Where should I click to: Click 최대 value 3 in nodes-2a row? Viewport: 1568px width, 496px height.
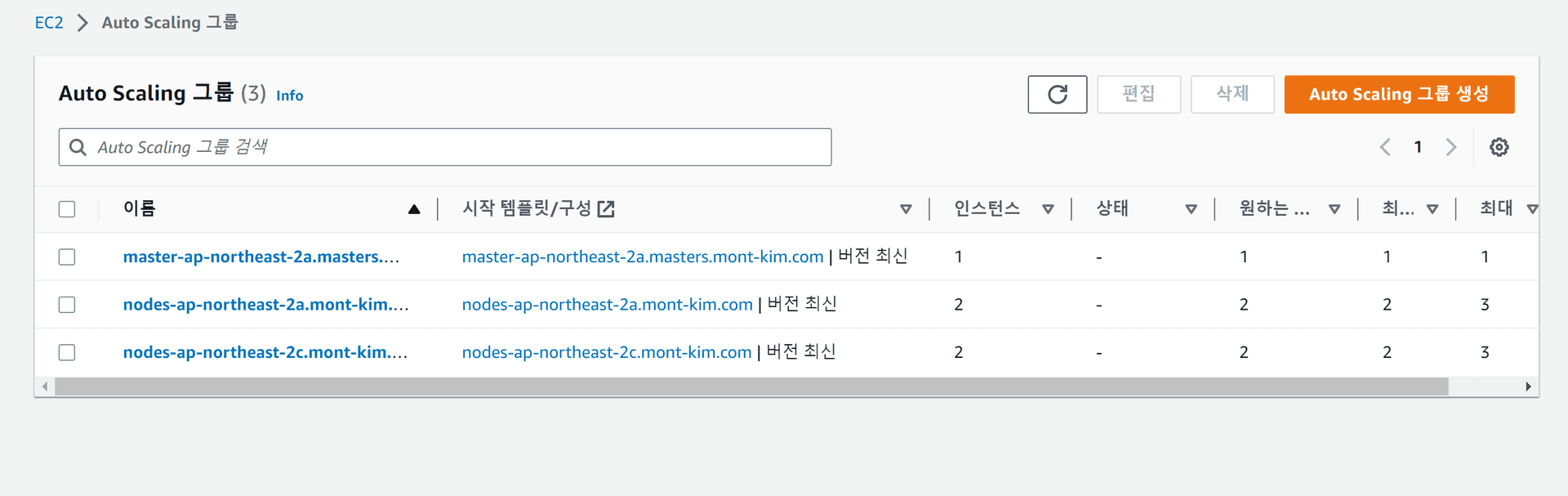1485,305
